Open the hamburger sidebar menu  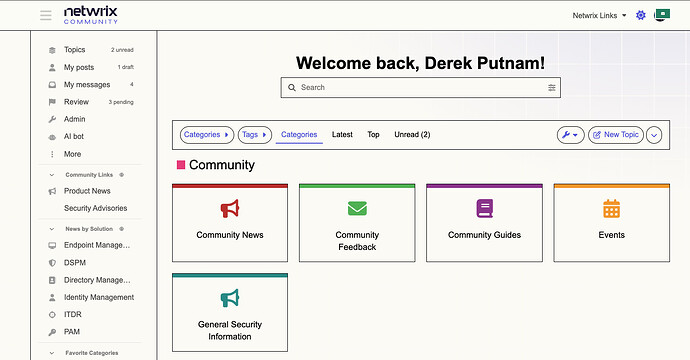46,15
